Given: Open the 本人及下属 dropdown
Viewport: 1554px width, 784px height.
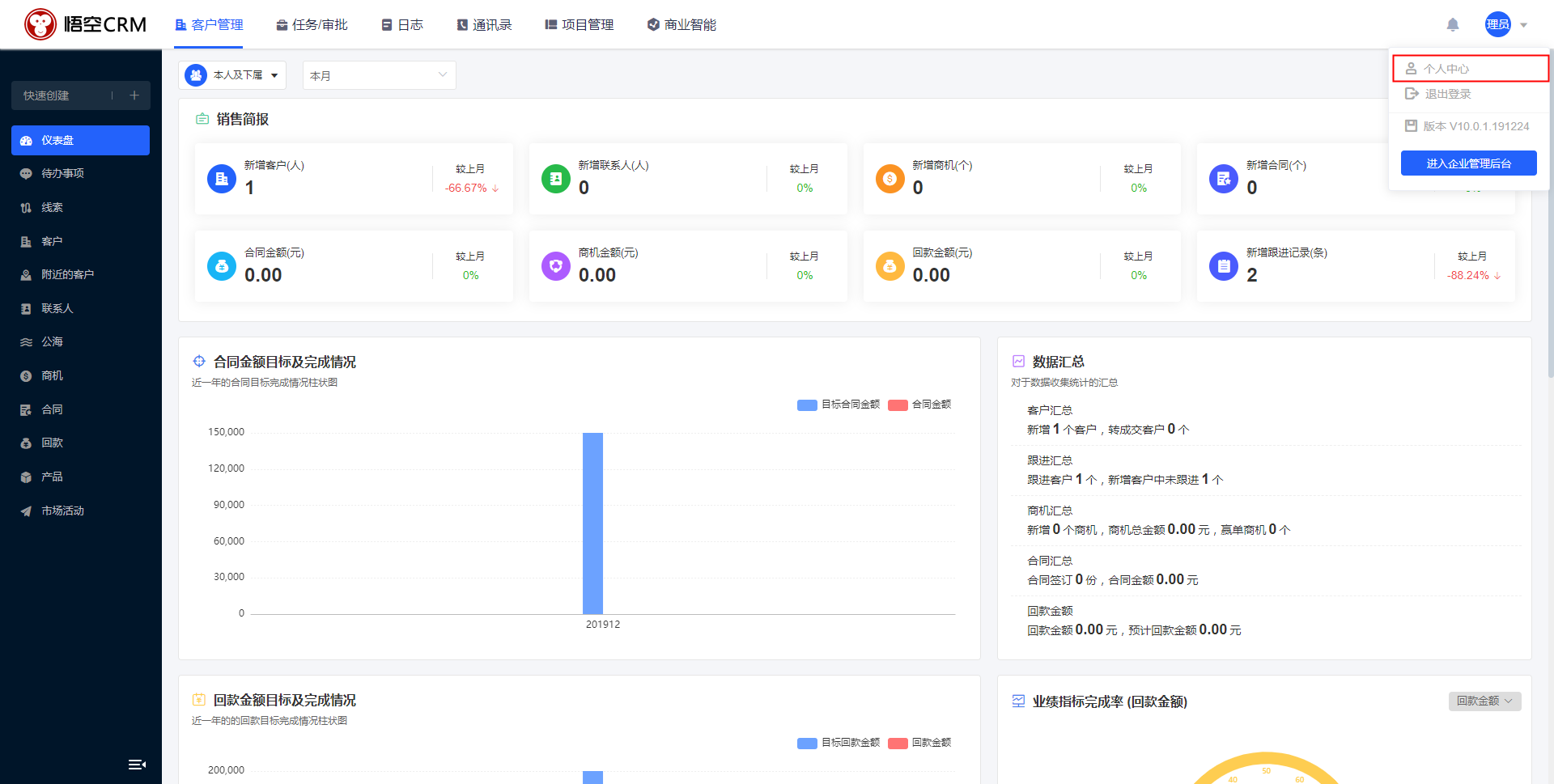Looking at the screenshot, I should pos(232,75).
